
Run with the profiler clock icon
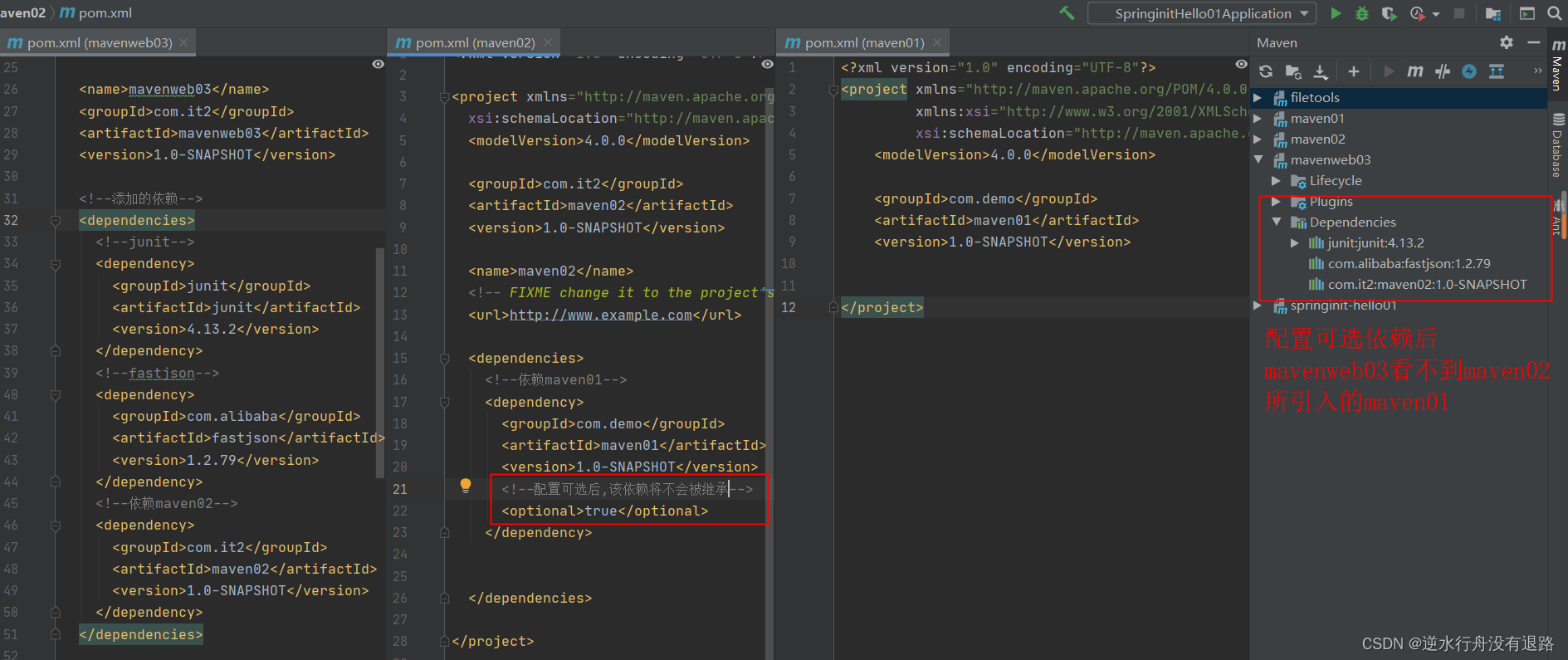tap(1417, 13)
